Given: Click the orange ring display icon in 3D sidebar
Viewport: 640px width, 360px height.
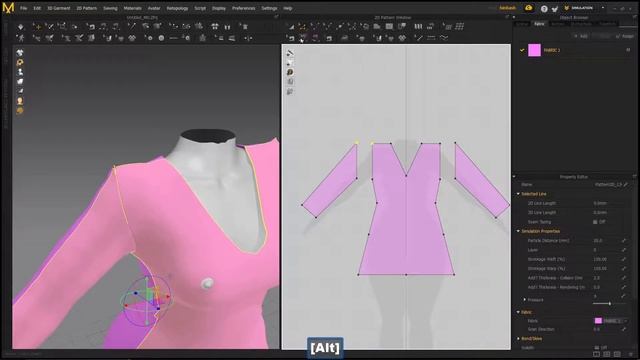Looking at the screenshot, I should pos(20,62).
